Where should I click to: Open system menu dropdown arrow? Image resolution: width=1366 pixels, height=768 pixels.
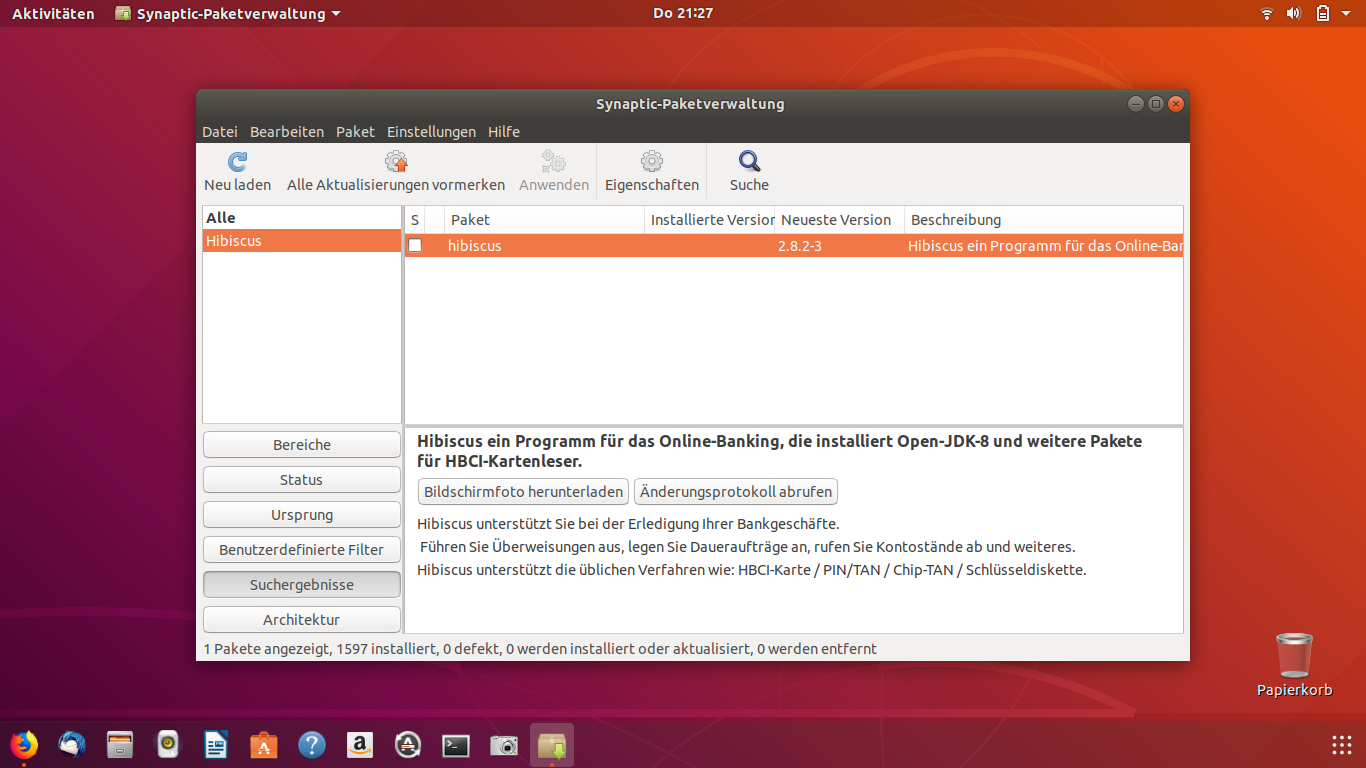pos(1346,14)
